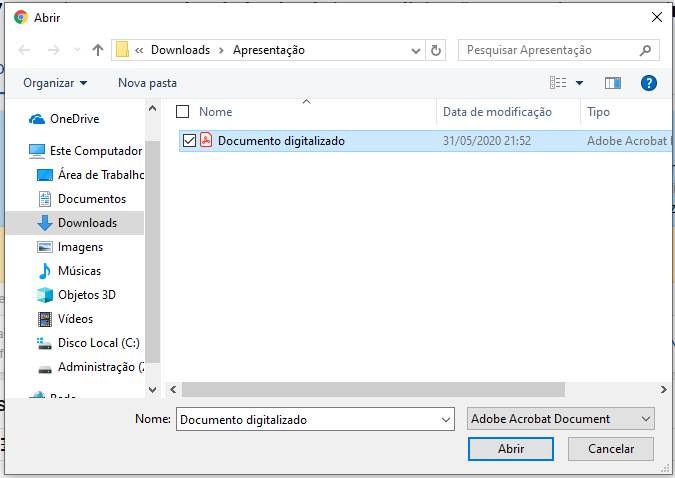Open Disco Local (C:) drive
Viewport: 675px width, 478px height.
coord(99,343)
